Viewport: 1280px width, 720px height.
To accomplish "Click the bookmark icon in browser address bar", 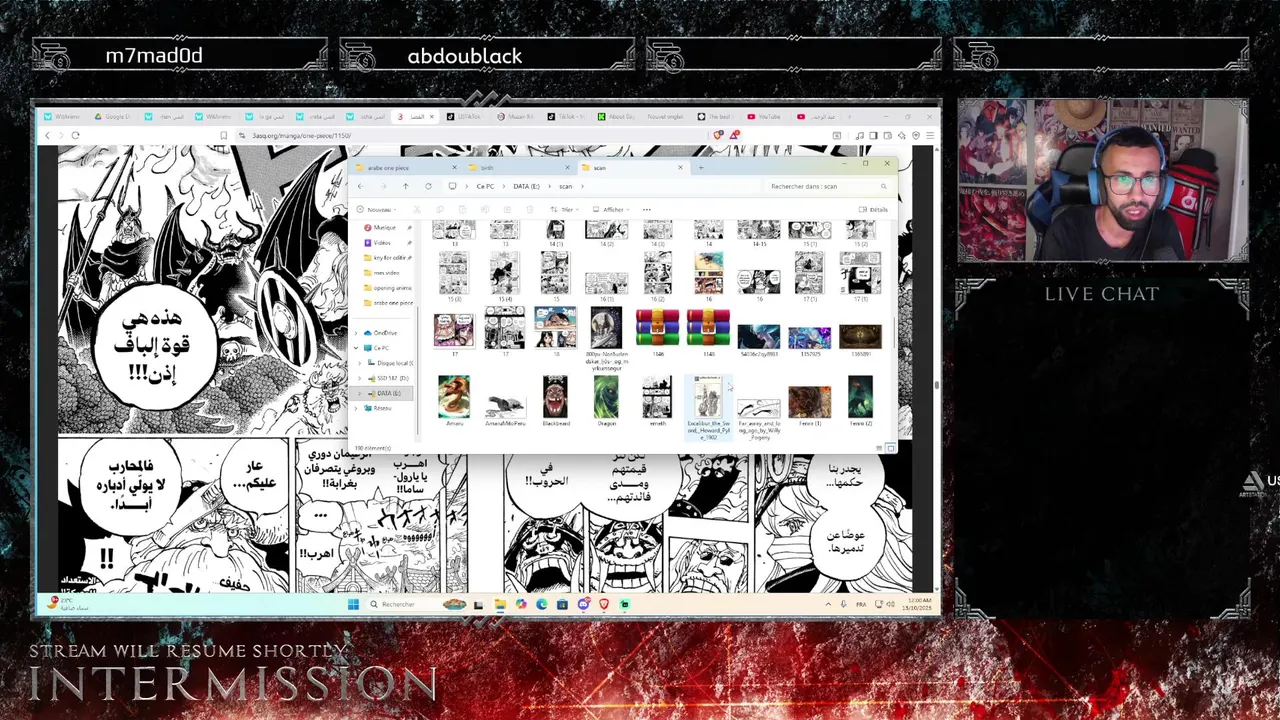I will [x=223, y=135].
